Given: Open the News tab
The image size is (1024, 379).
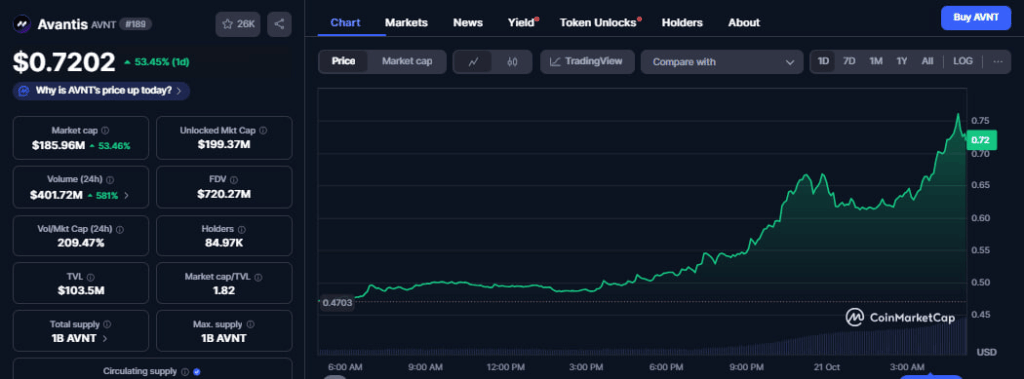Looking at the screenshot, I should click(468, 23).
